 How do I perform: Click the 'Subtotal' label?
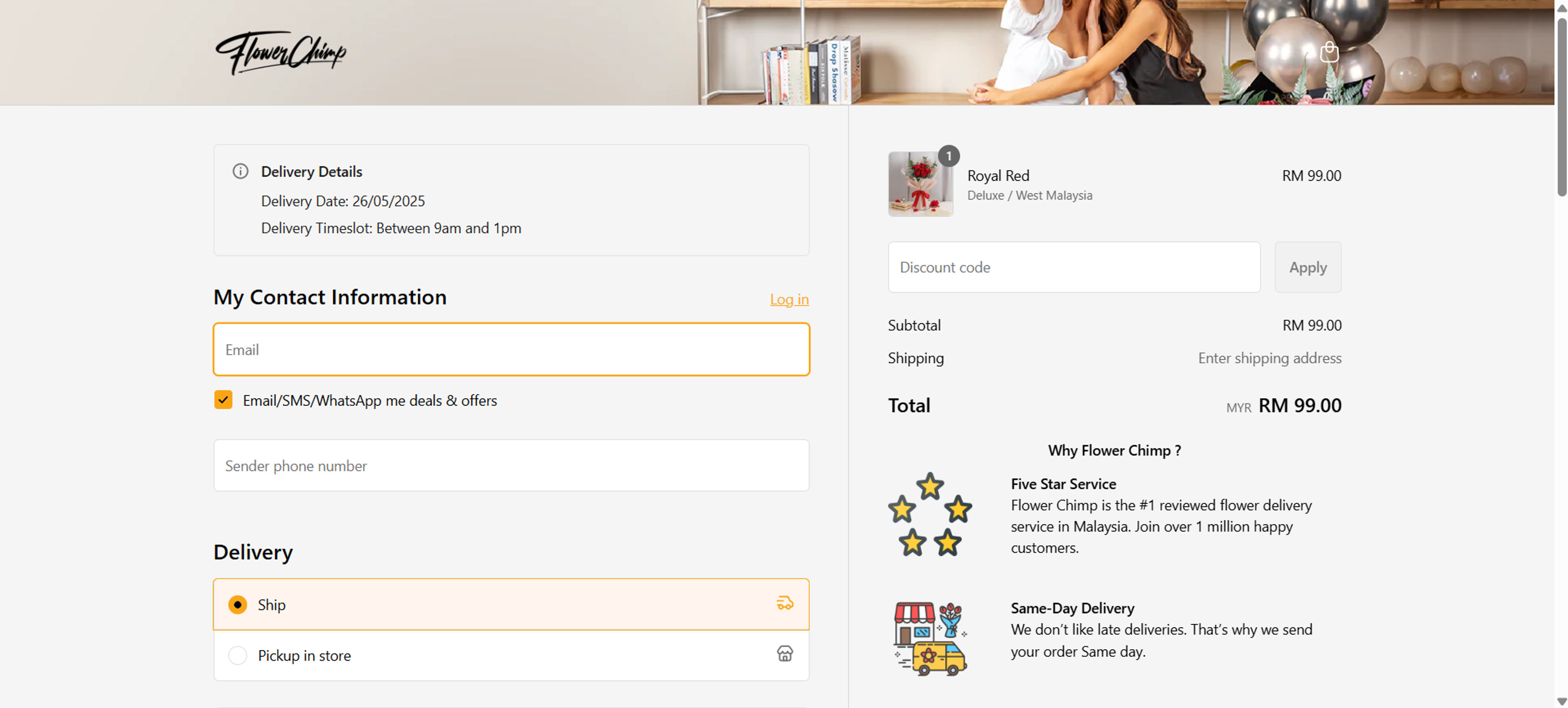tap(914, 325)
